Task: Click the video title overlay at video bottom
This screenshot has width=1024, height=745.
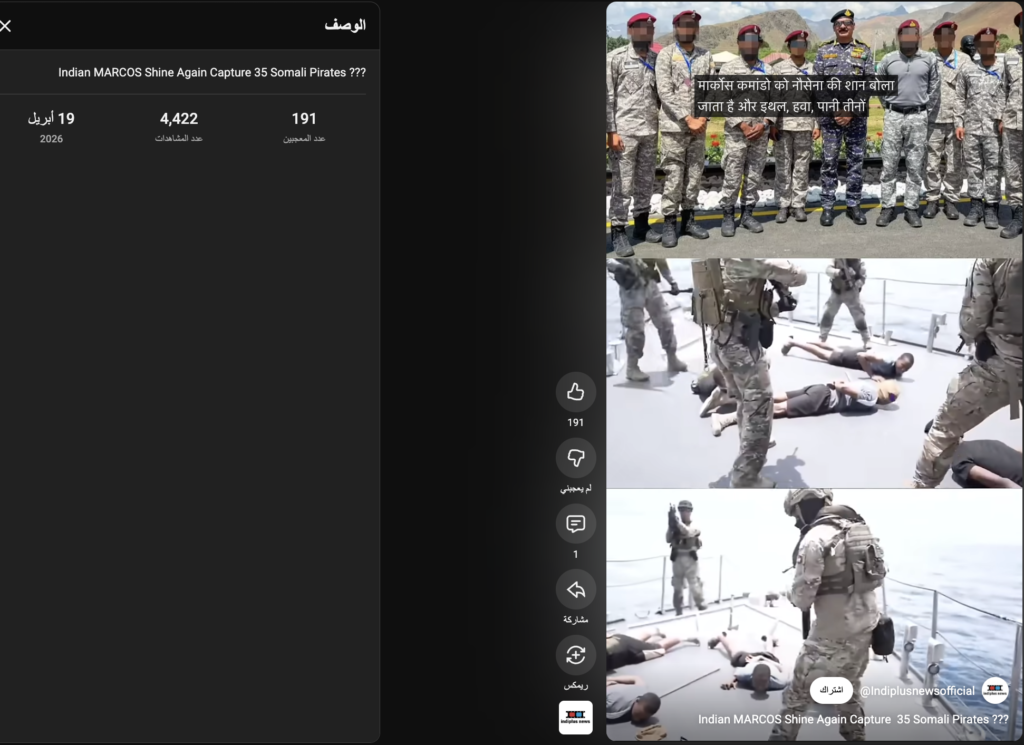Action: 852,719
